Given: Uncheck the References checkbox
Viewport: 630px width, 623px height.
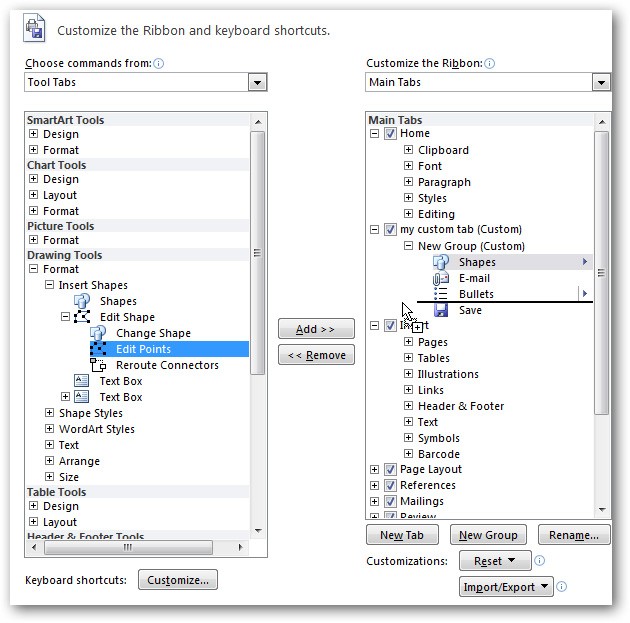Looking at the screenshot, I should pyautogui.click(x=390, y=485).
